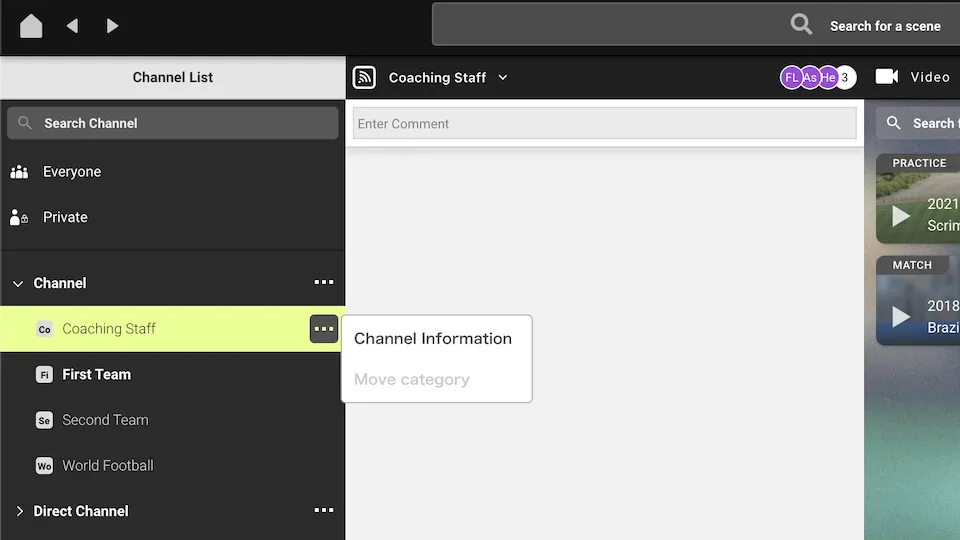Screen dimensions: 960x540
Task: Click the Private lock person icon
Action: [x=19, y=217]
